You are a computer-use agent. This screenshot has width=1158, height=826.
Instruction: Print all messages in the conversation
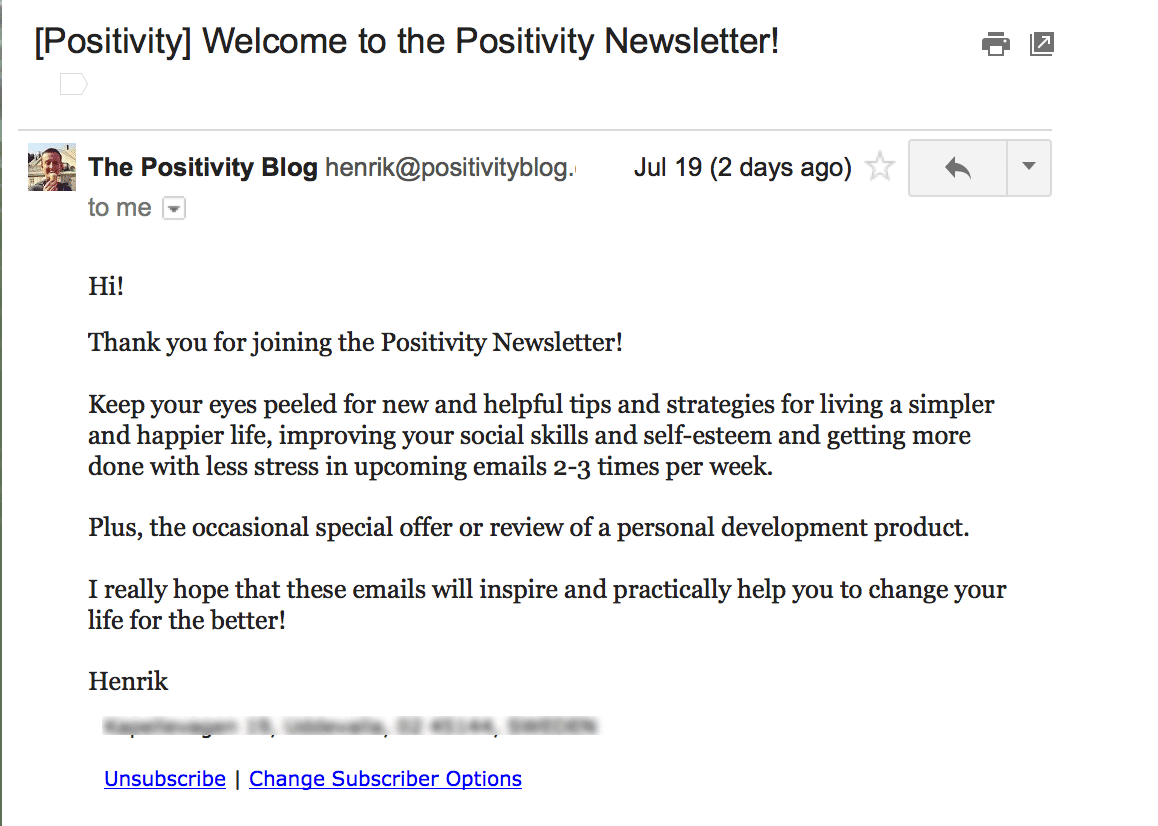pyautogui.click(x=995, y=44)
